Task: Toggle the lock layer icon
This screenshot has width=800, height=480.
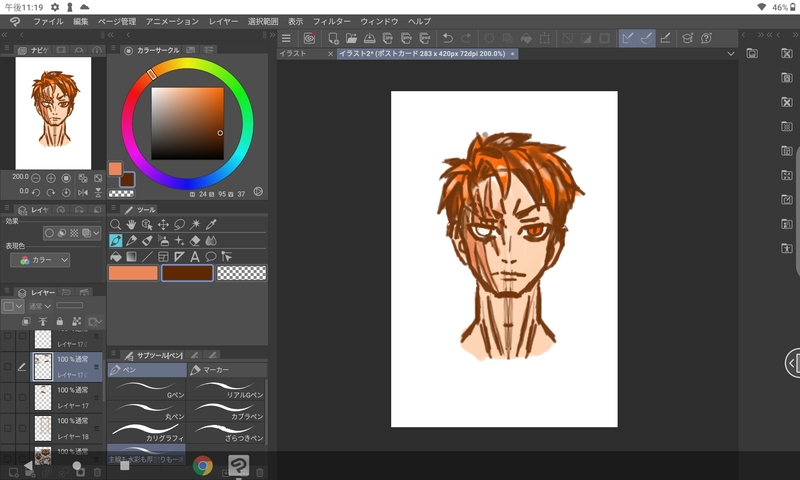Action: pos(60,322)
